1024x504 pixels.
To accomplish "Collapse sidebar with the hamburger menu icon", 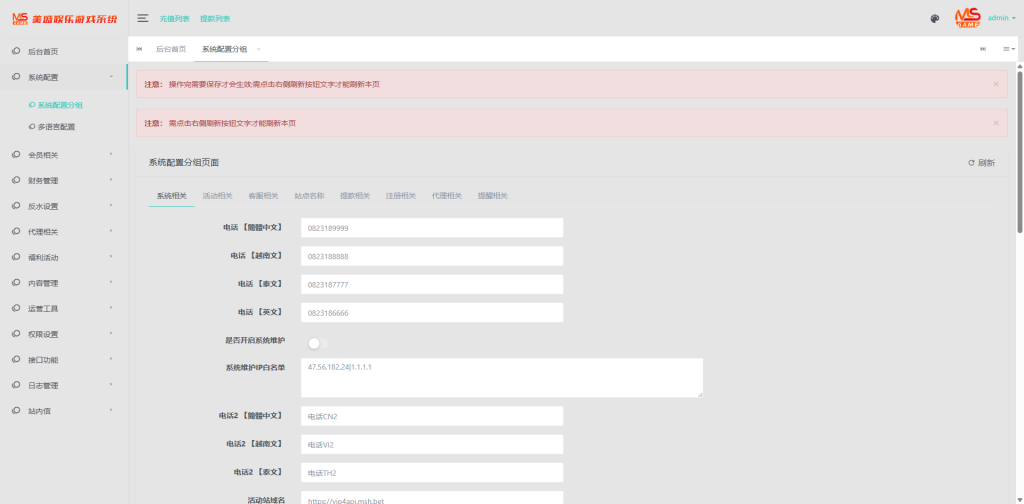I will 143,18.
